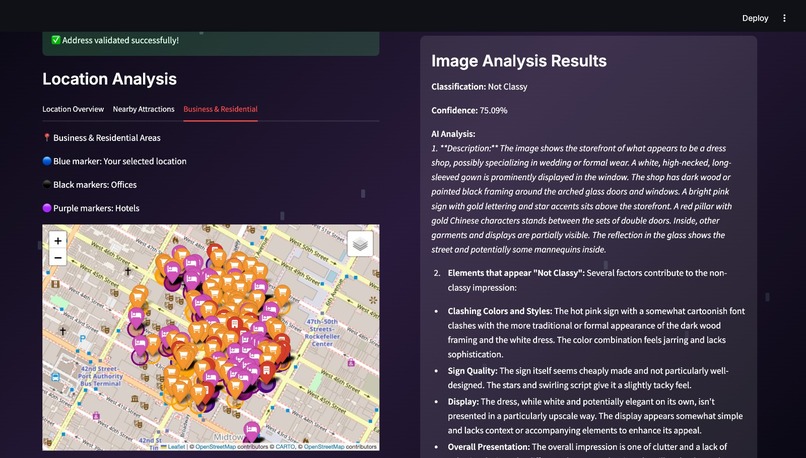Click blue circle beside 'Your selected location'

click(x=47, y=161)
